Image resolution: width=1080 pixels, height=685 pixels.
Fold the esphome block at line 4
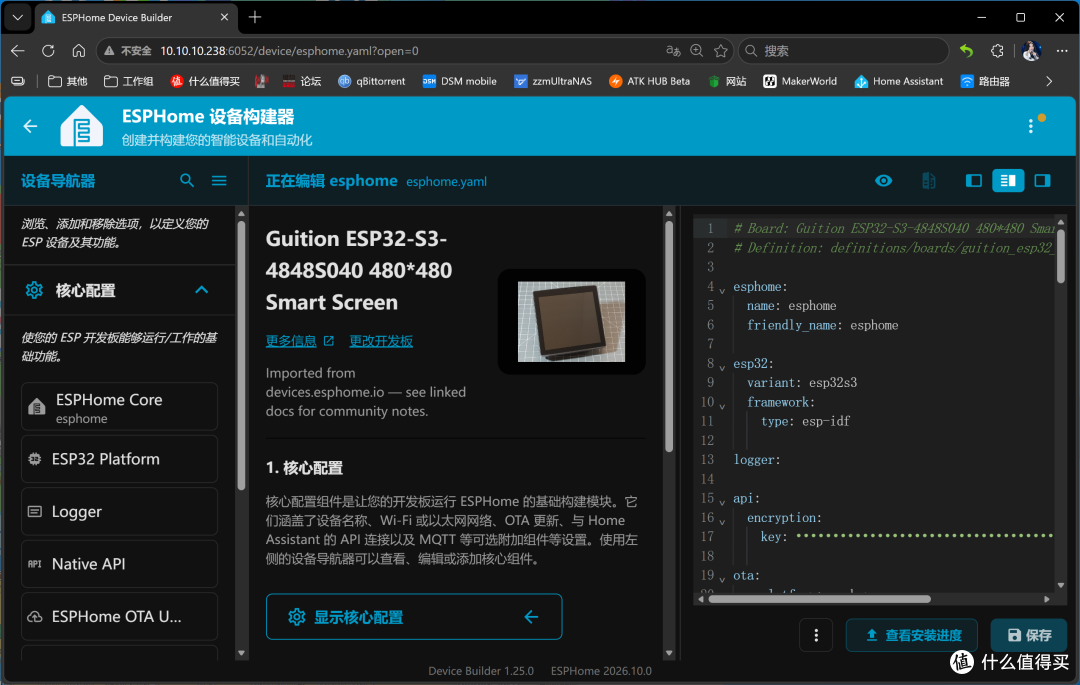[722, 291]
